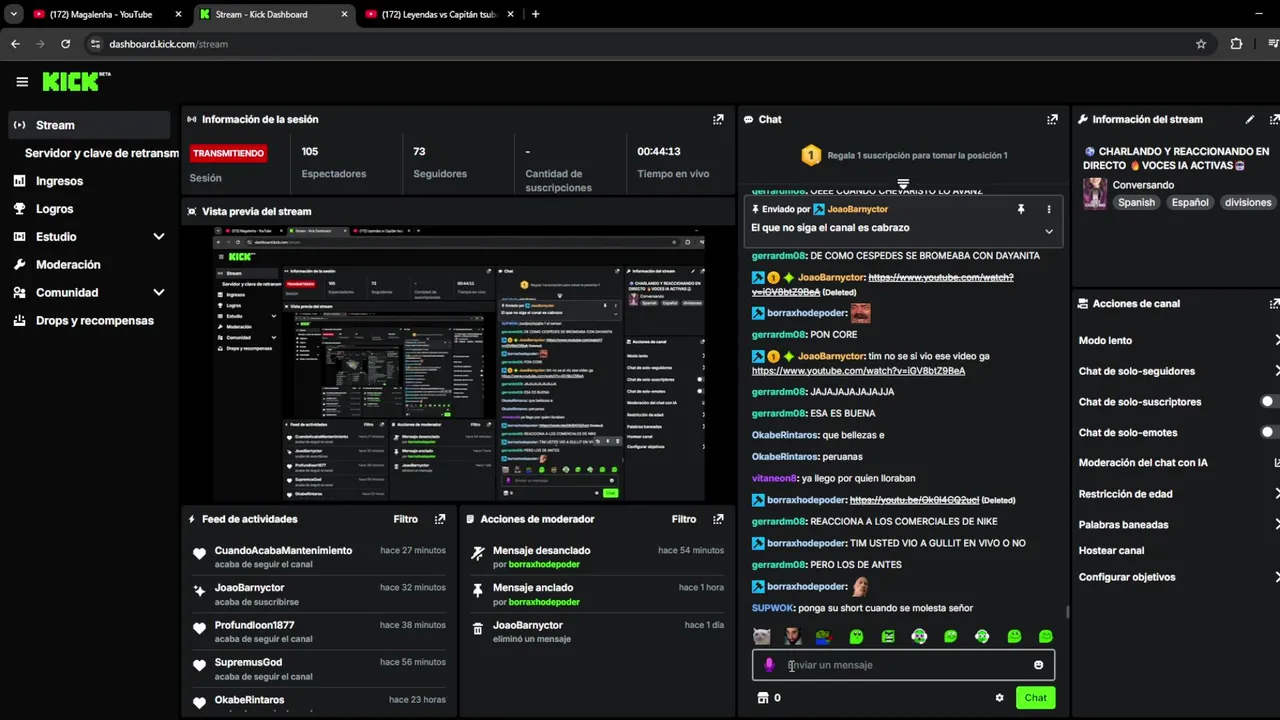Expand the Comunidad sidebar section

click(158, 293)
